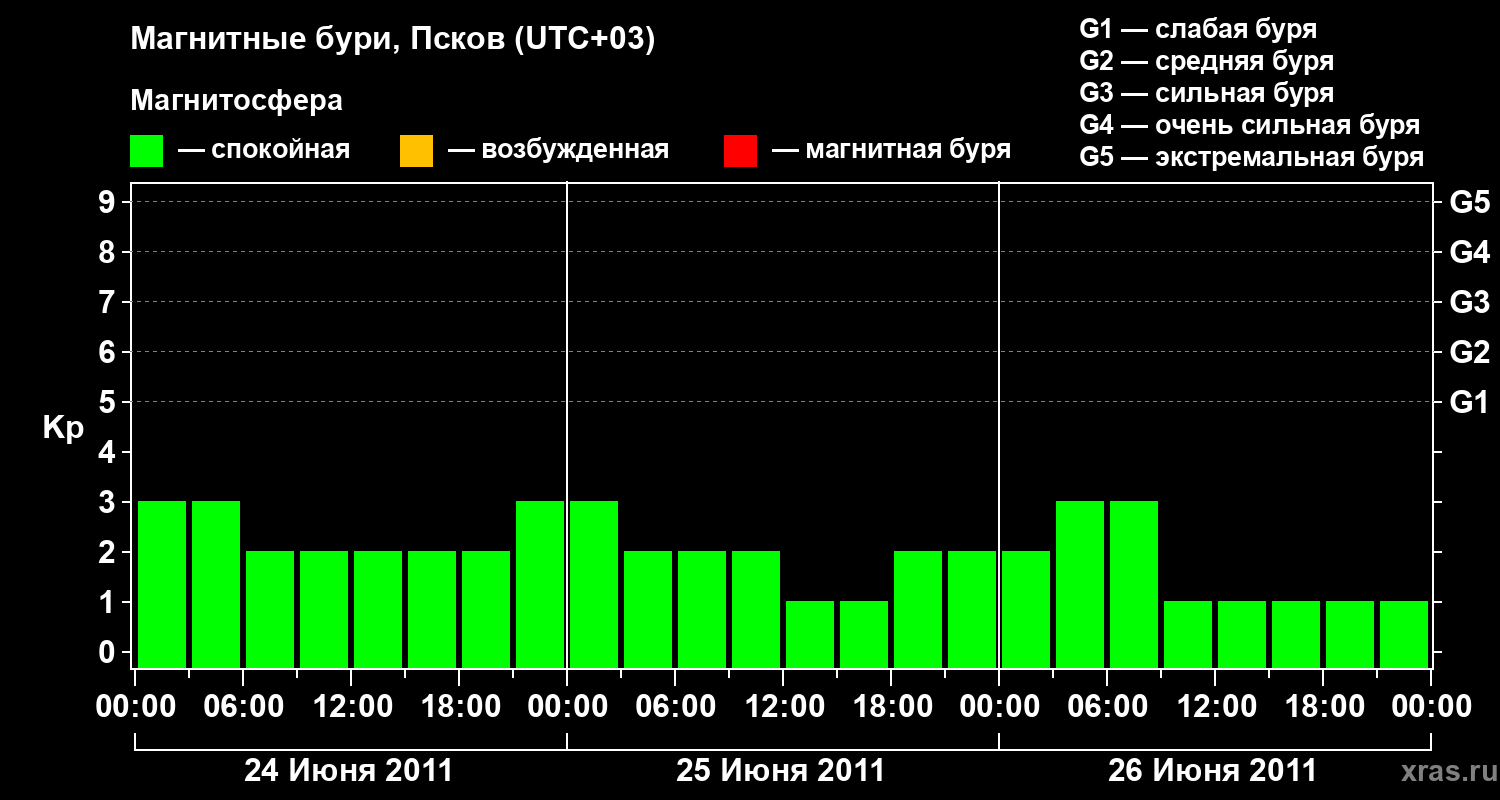This screenshot has height=800, width=1500.
Task: Click the right-axis 'G1' level label
Action: pyautogui.click(x=1469, y=403)
